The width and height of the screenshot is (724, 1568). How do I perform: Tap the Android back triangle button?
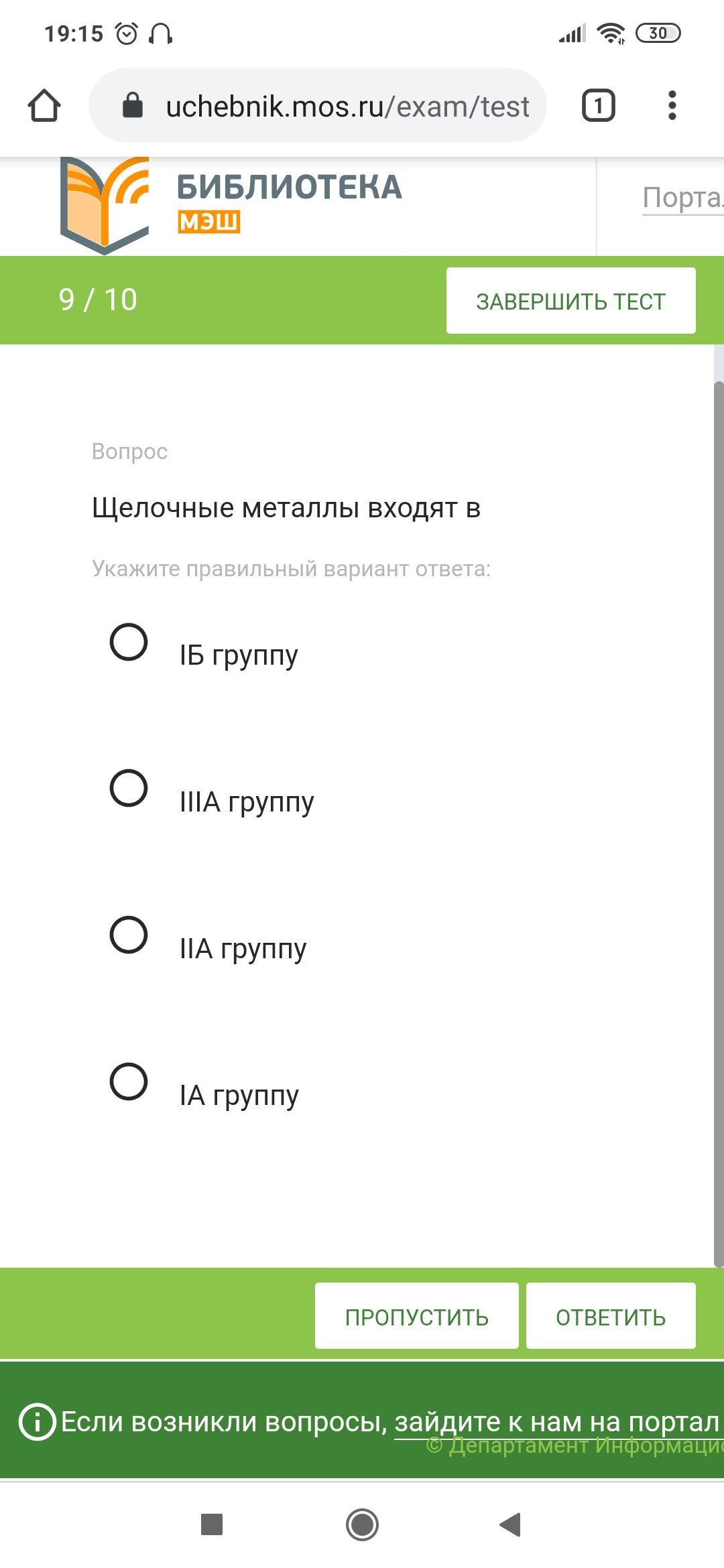click(x=511, y=1524)
